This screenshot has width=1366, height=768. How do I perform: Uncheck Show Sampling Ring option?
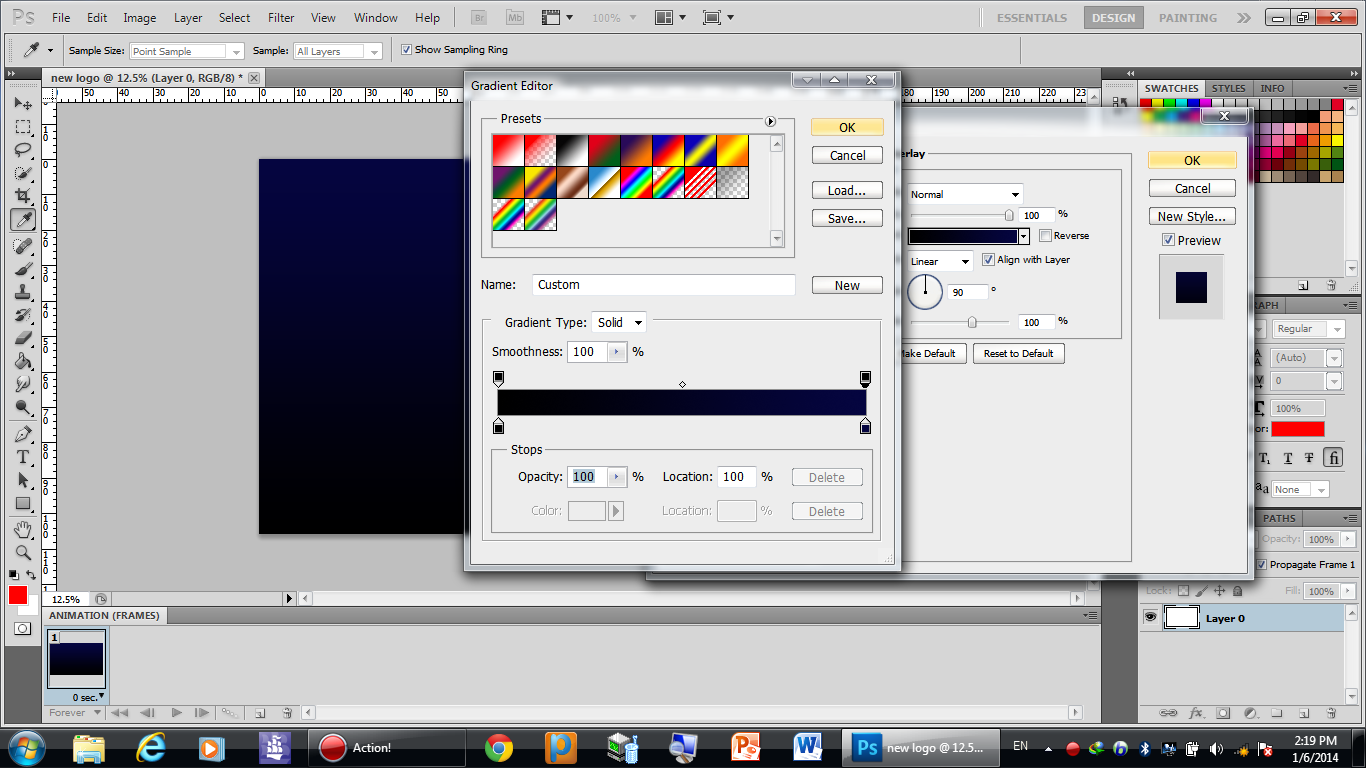[x=406, y=50]
